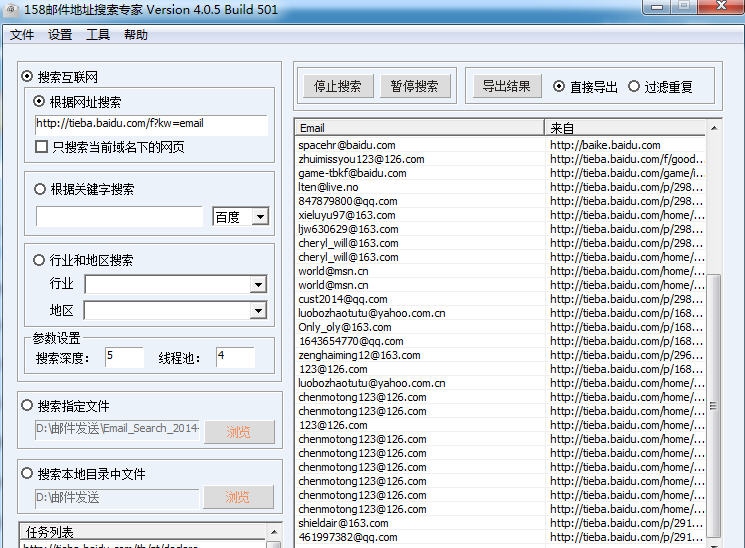Click the URL input containing tieba.baidu.com

tap(151, 125)
